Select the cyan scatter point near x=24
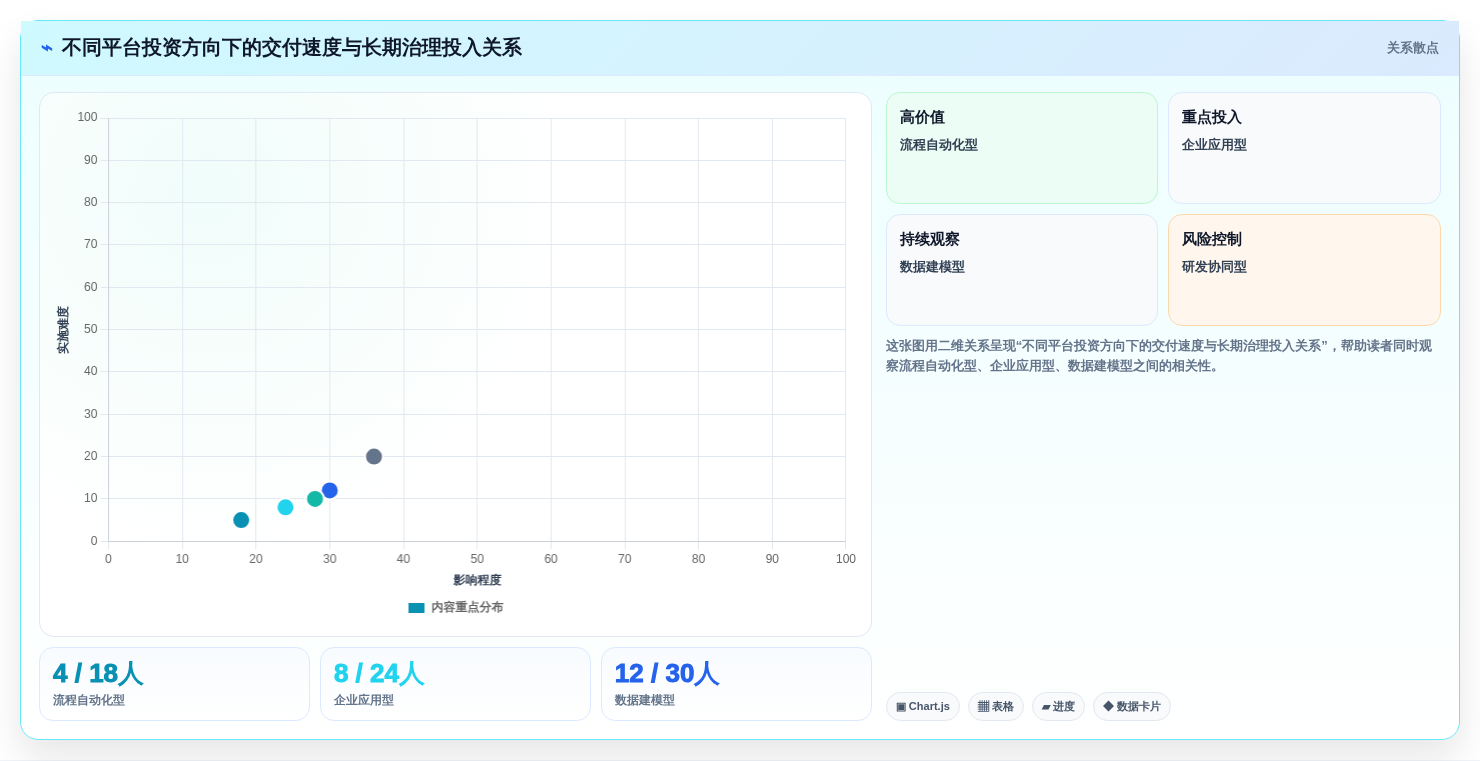 click(x=285, y=507)
